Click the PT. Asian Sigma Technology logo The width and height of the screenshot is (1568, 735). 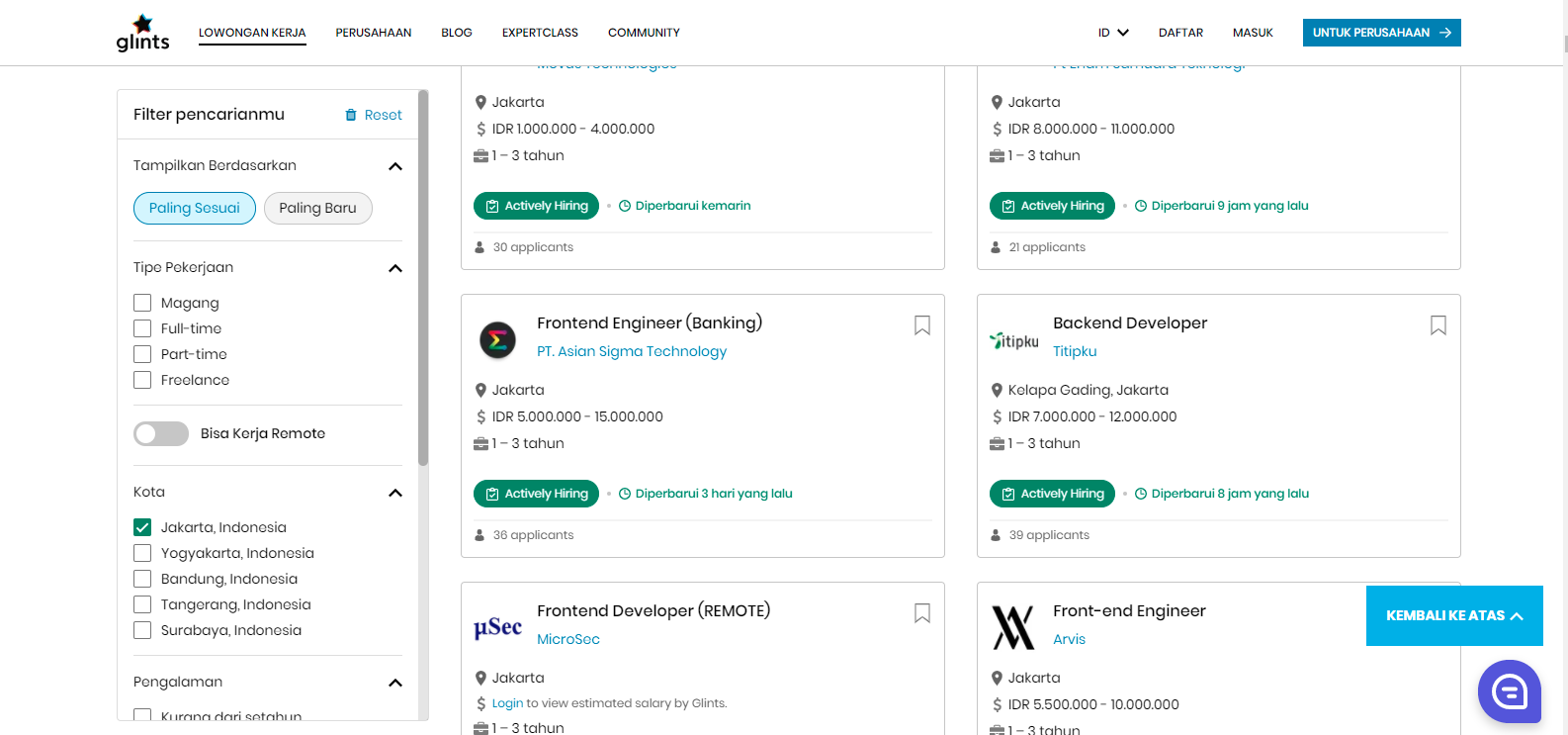click(498, 340)
